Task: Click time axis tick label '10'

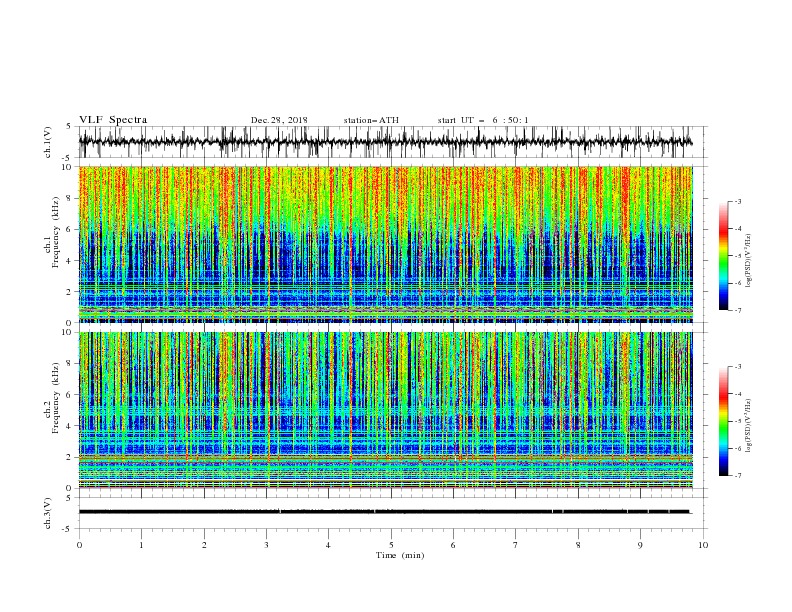Action: click(703, 545)
